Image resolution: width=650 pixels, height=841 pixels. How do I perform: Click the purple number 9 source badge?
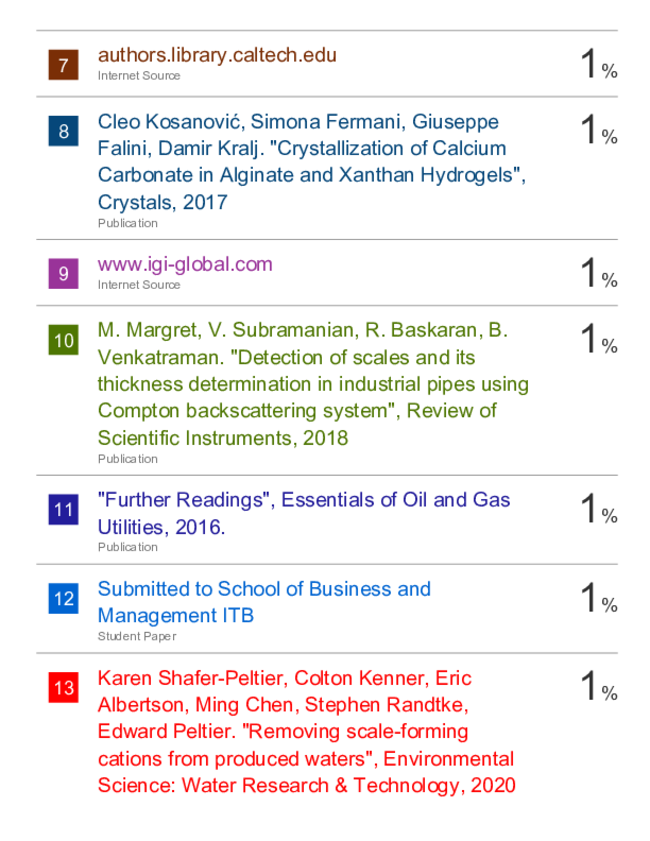[x=63, y=274]
